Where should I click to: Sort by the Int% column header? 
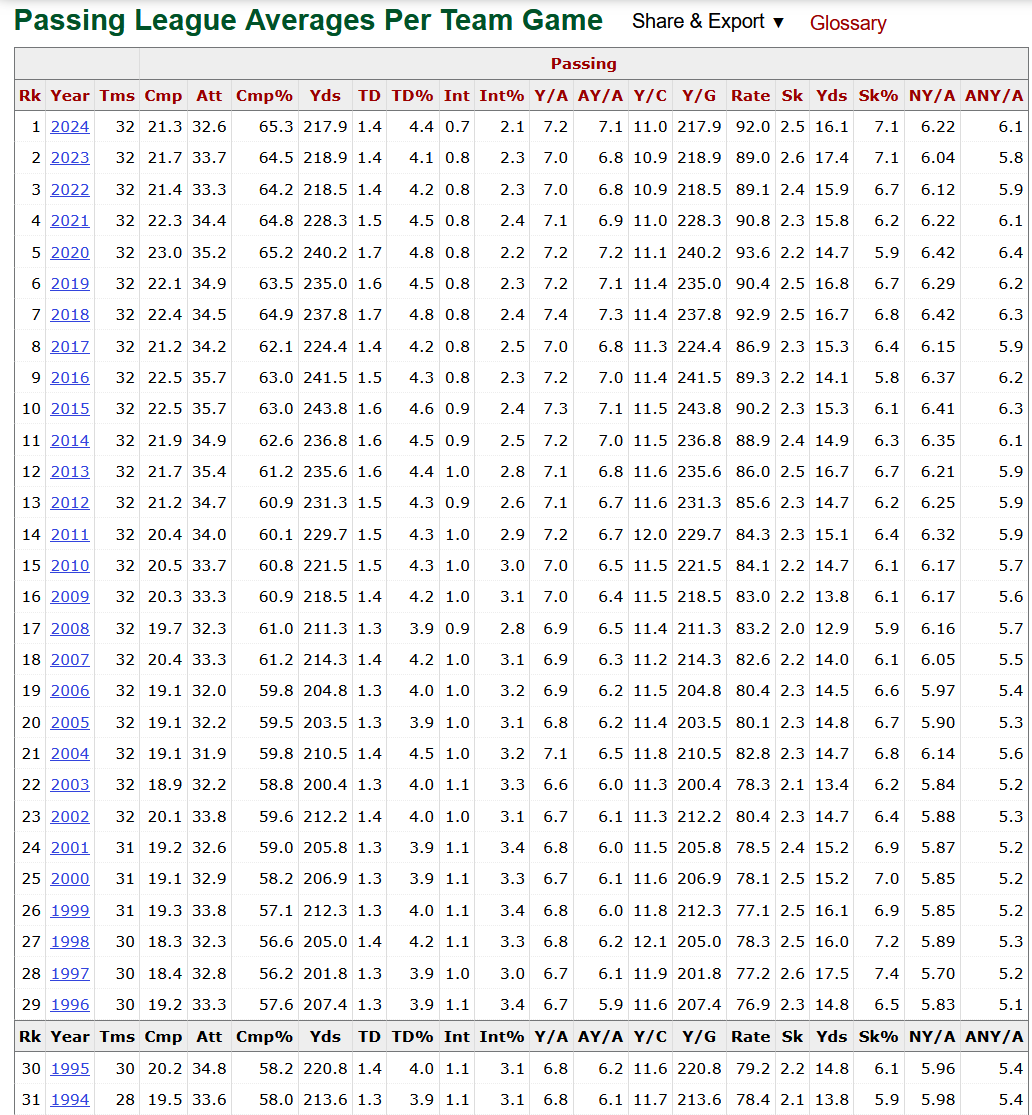(501, 96)
